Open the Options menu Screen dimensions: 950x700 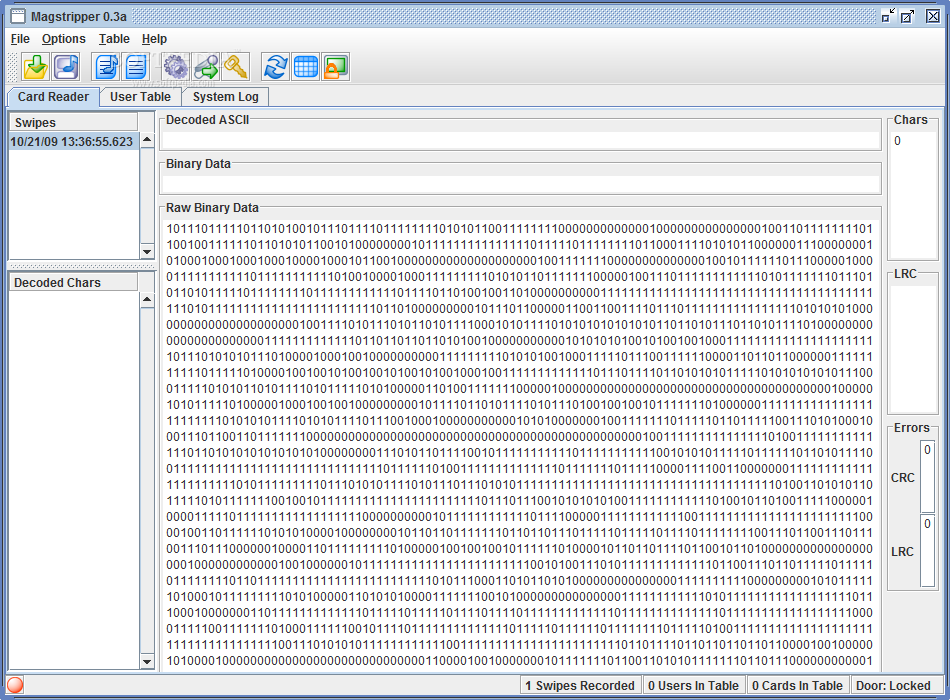64,39
